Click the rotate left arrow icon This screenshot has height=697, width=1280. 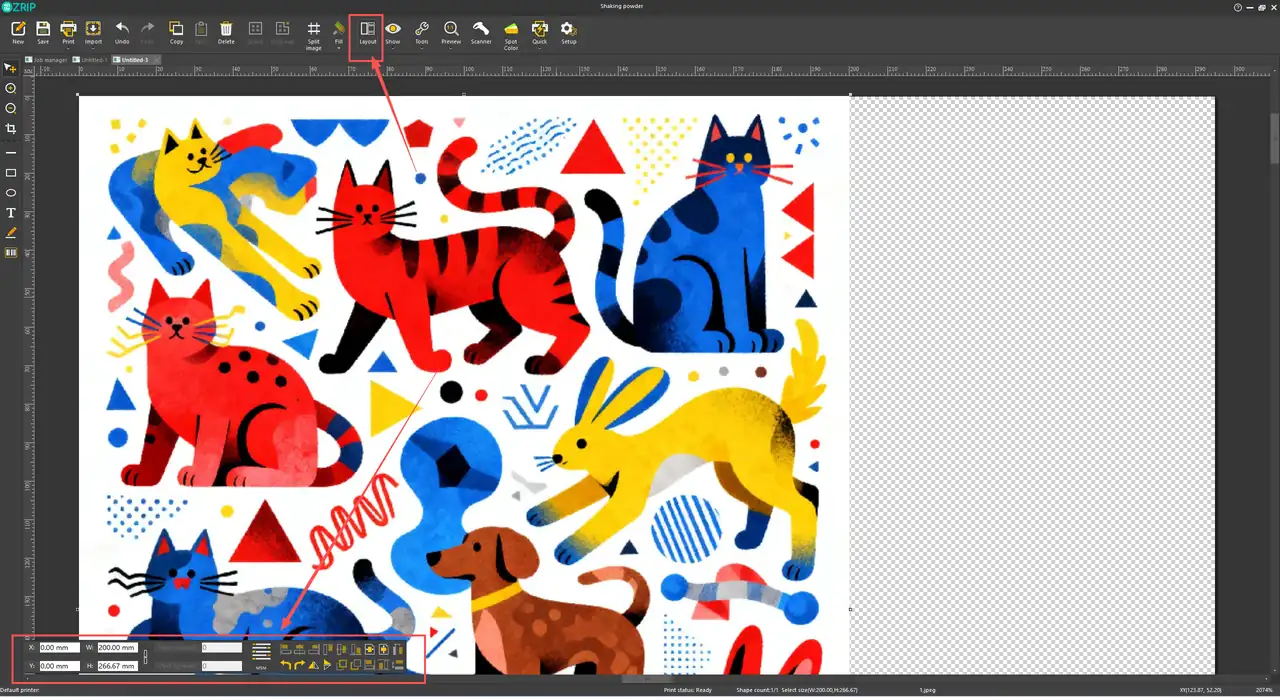click(285, 665)
